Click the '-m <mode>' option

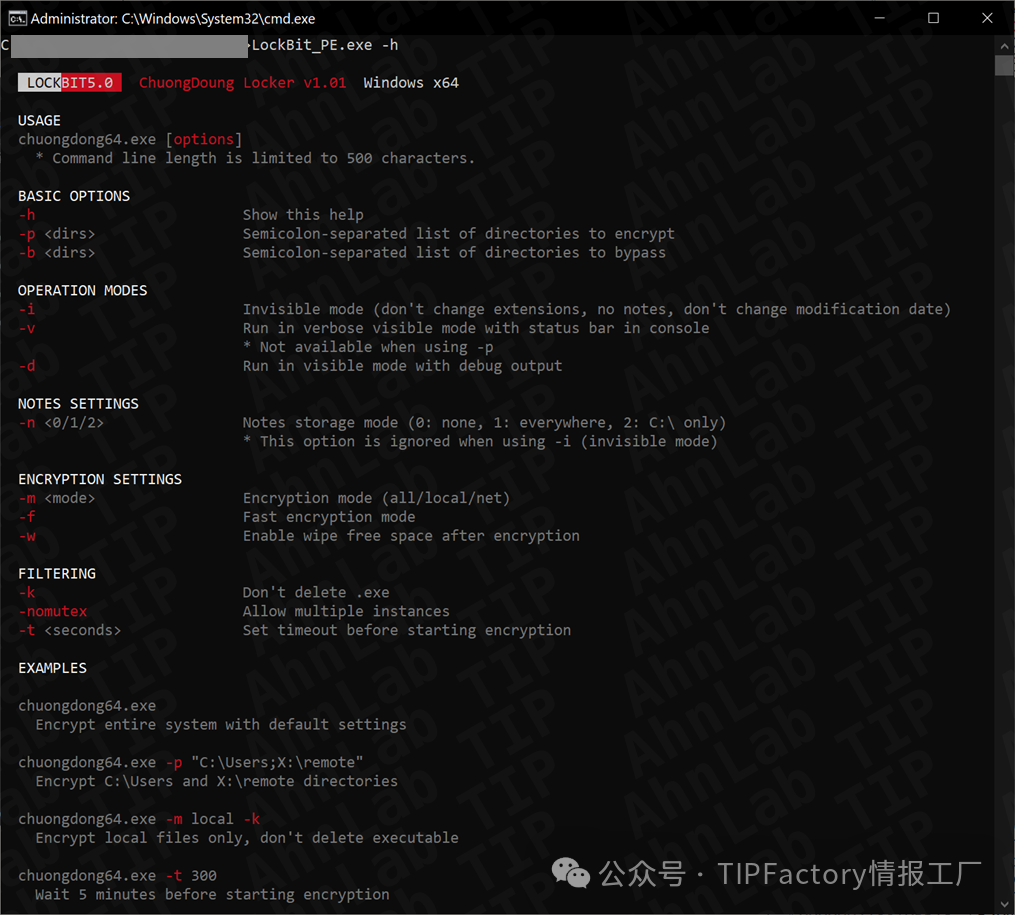(57, 498)
